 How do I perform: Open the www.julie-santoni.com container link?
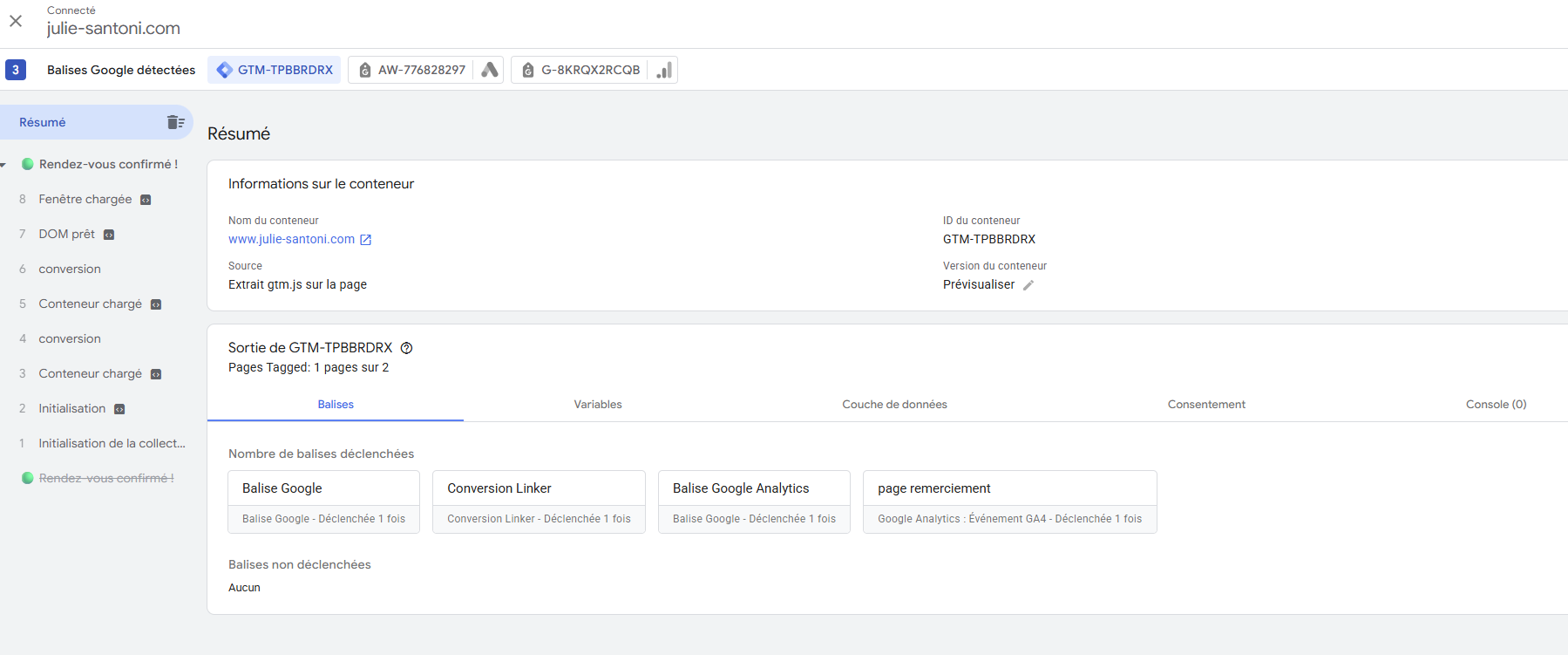pos(291,239)
